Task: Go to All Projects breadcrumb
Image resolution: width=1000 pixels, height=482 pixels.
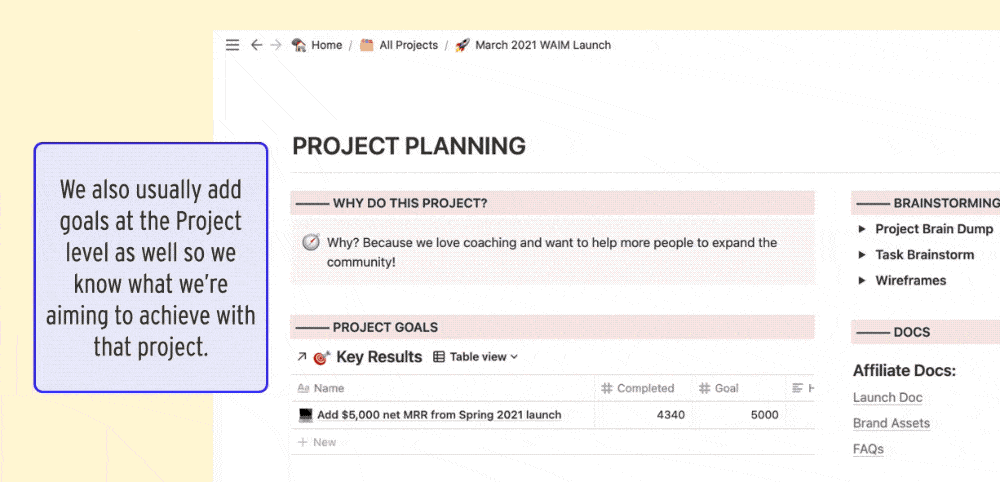Action: 408,45
